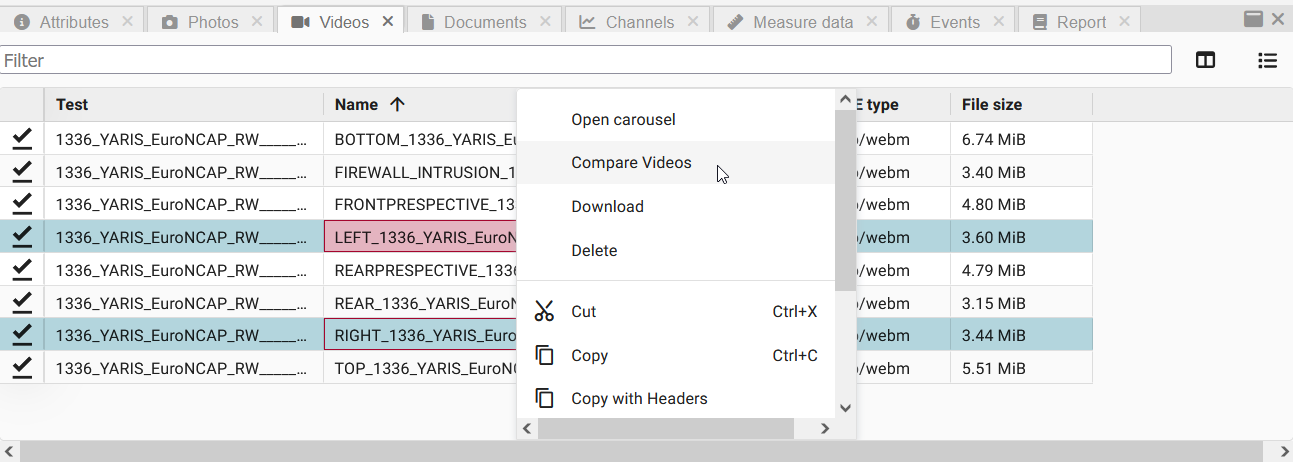This screenshot has height=462, width=1293.
Task: Click the file icon on Documents tab
Action: (427, 21)
